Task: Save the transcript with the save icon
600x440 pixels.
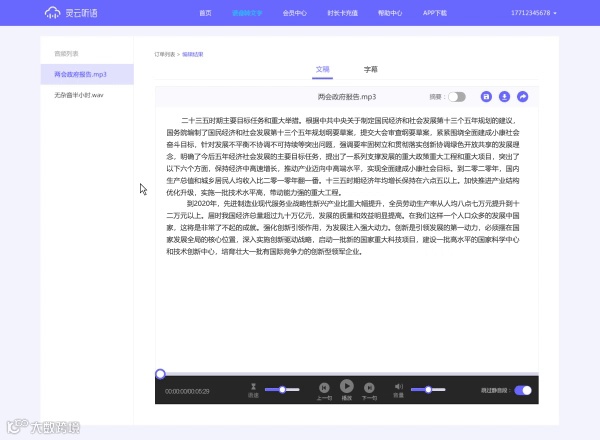Action: [x=486, y=97]
